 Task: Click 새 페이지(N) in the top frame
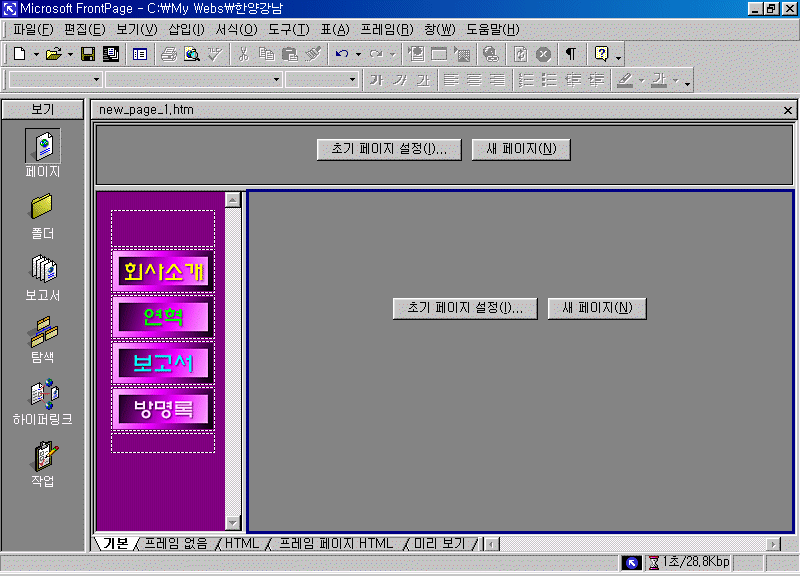pyautogui.click(x=521, y=149)
